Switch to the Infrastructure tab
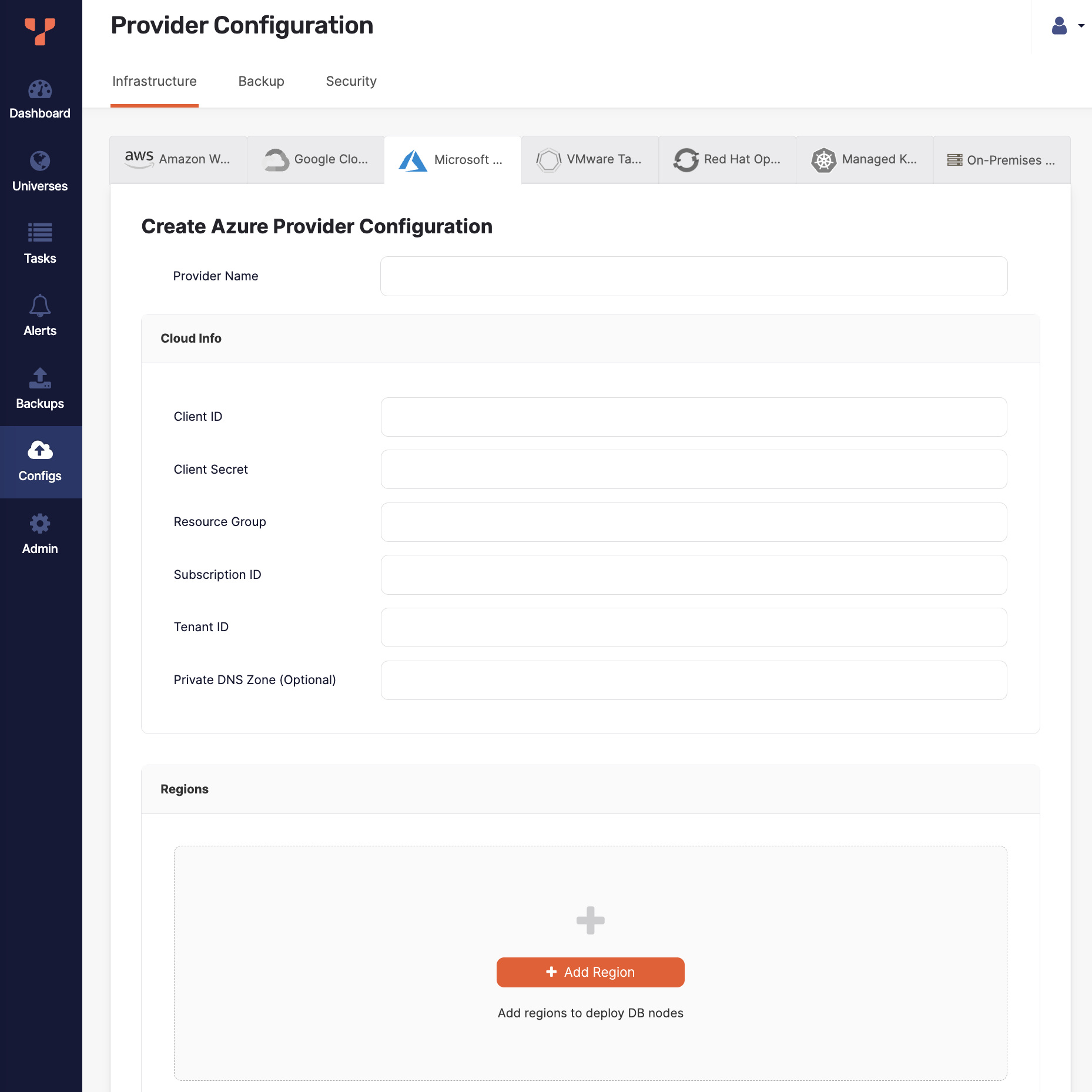Image resolution: width=1092 pixels, height=1092 pixels. click(x=155, y=81)
